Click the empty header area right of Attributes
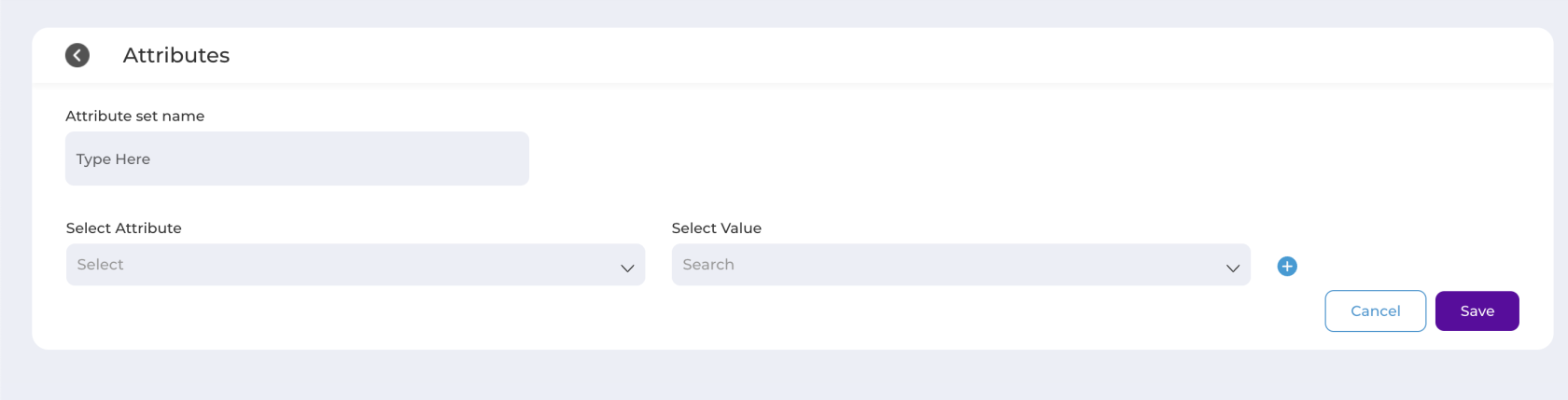 click(840, 56)
